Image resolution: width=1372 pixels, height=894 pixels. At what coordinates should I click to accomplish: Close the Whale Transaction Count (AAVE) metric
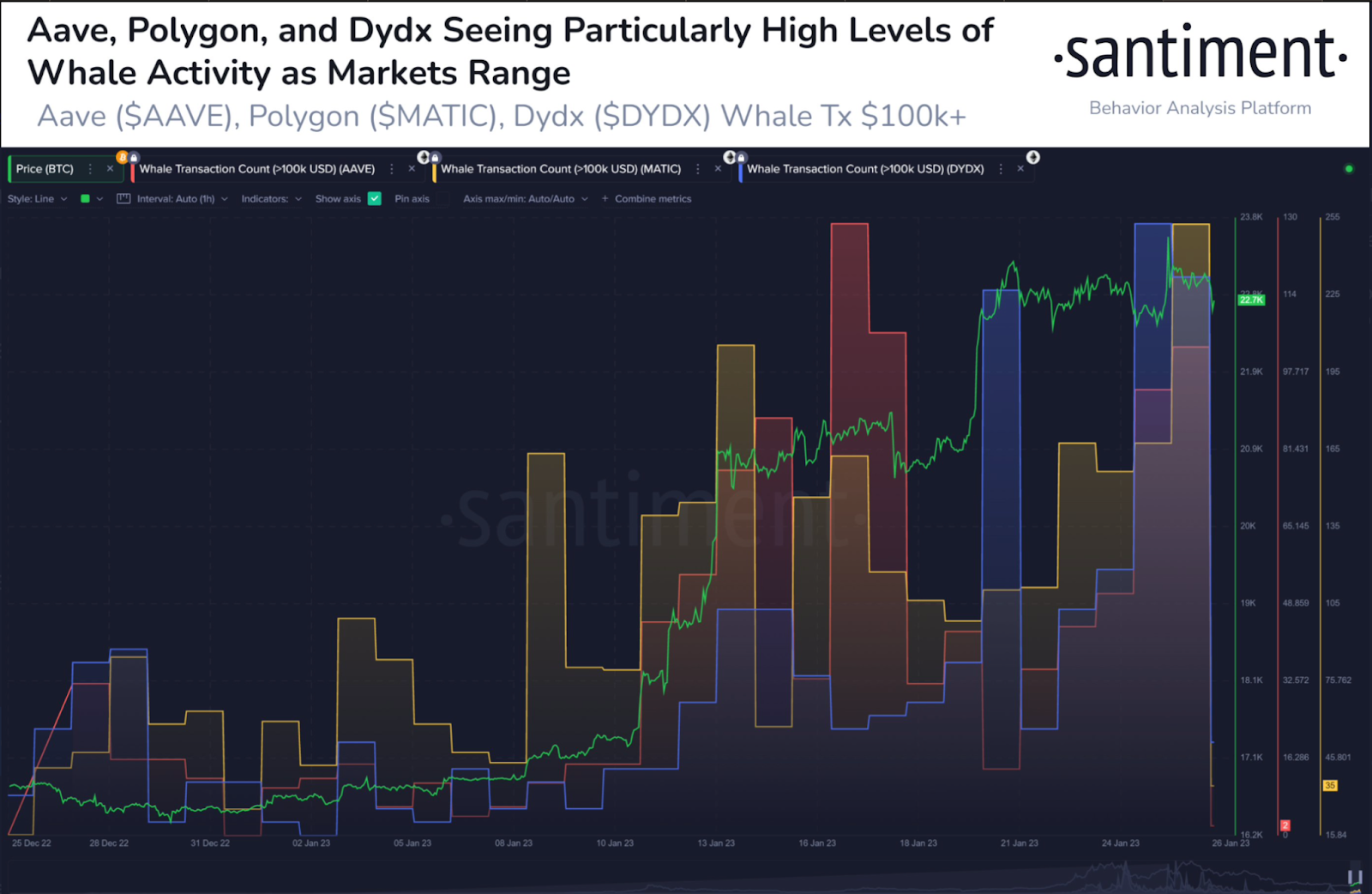412,169
